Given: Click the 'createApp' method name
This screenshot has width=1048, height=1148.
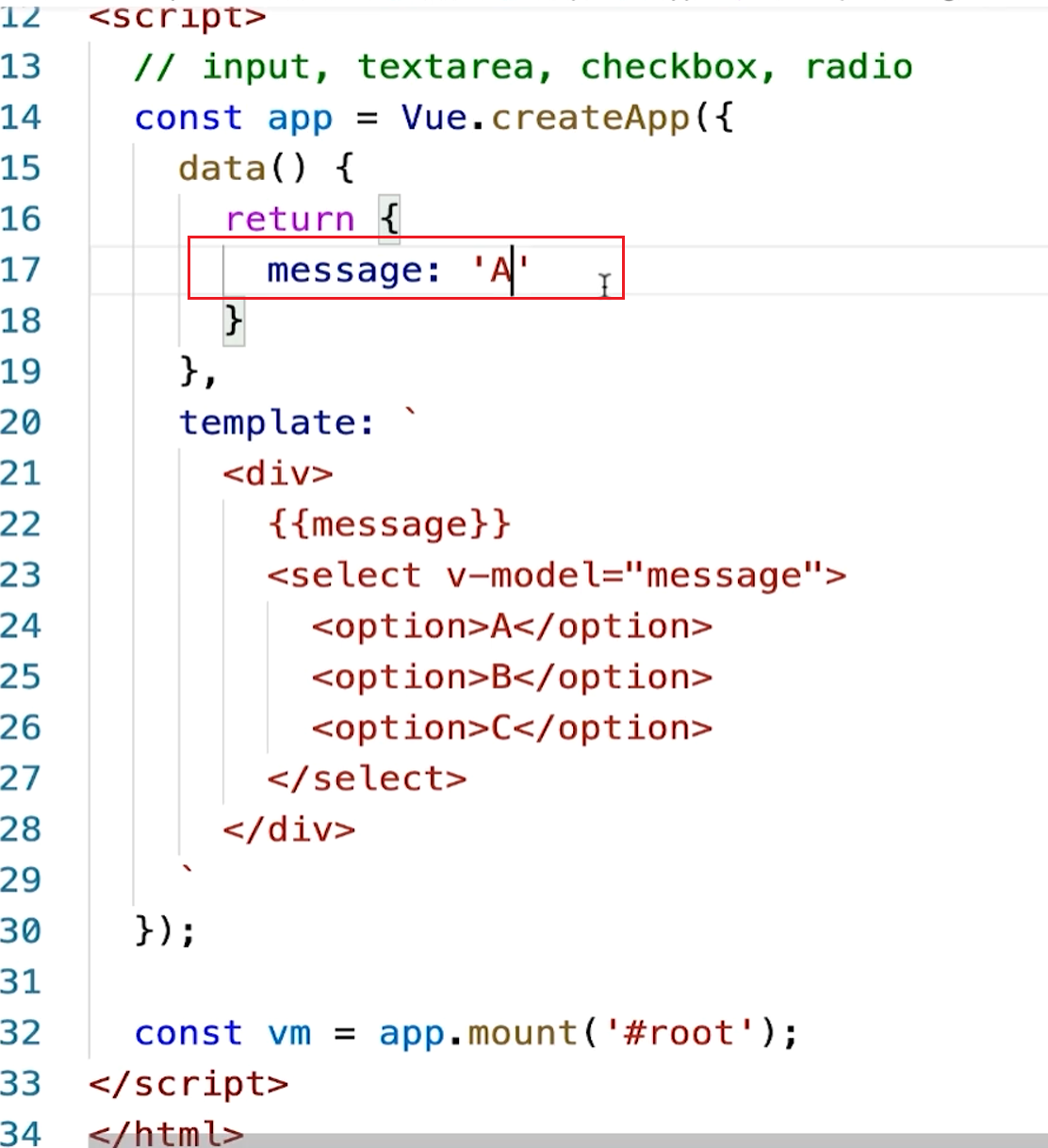Looking at the screenshot, I should [591, 118].
